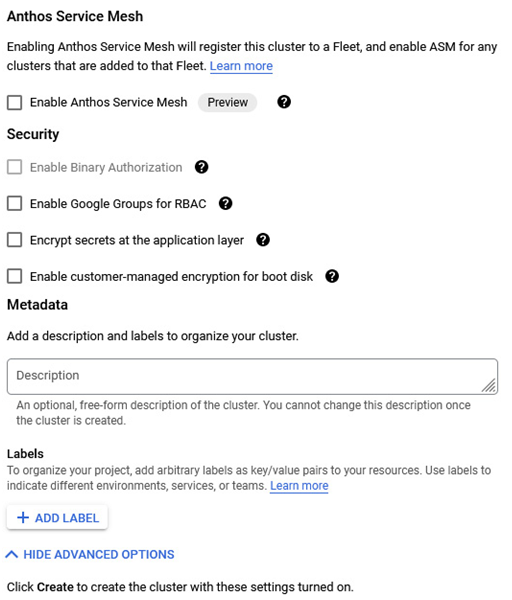The height and width of the screenshot is (600, 512).
Task: Tick Encrypt secrets at the application layer
Action: pos(15,240)
